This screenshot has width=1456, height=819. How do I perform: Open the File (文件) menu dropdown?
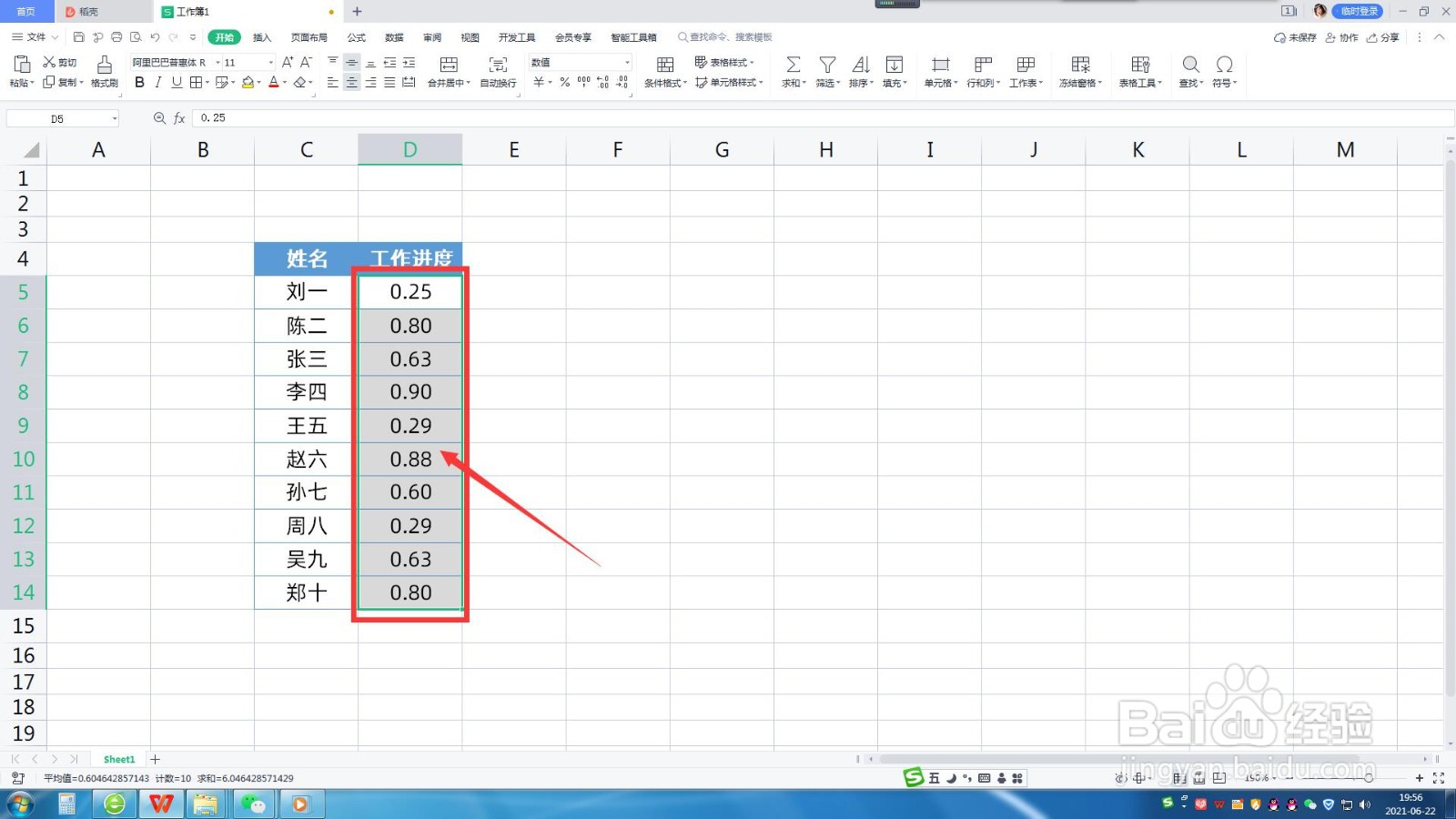(x=35, y=37)
